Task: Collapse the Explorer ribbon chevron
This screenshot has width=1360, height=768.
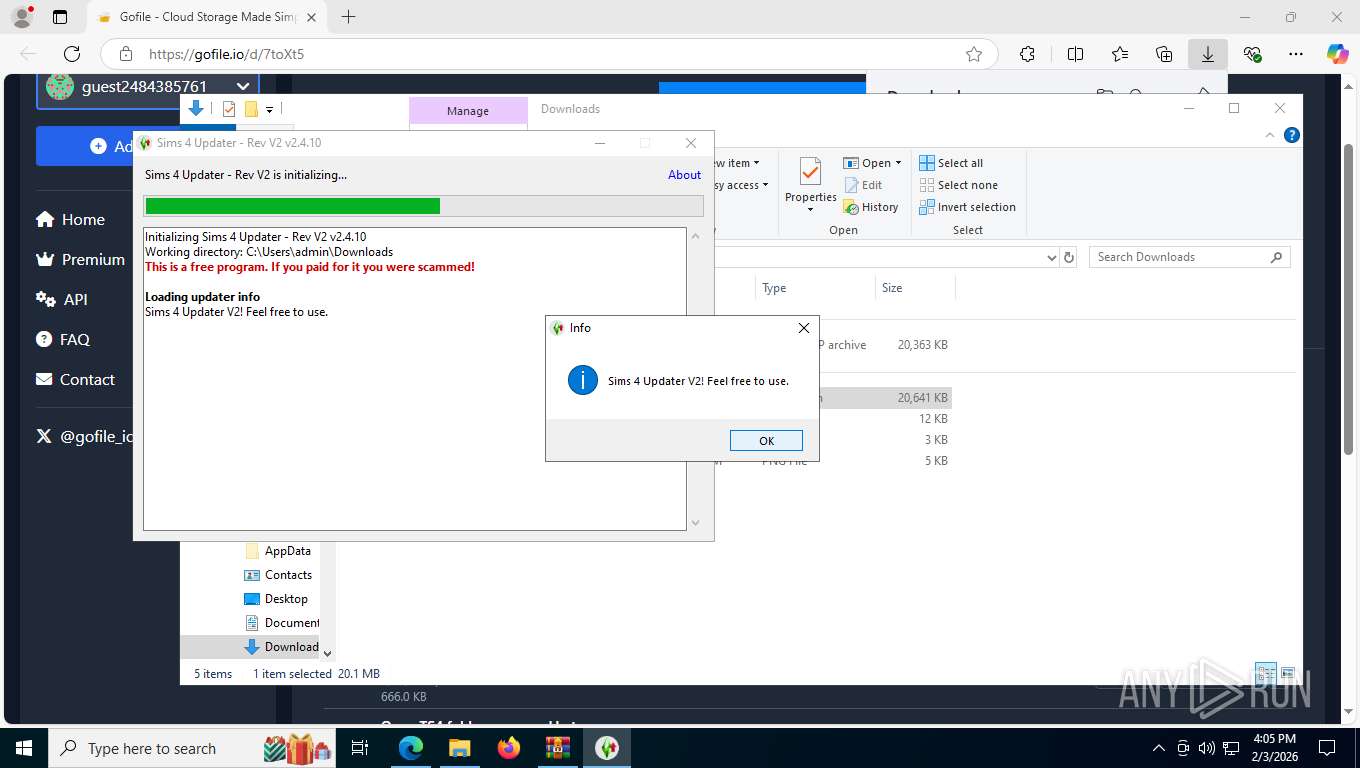Action: point(1271,135)
